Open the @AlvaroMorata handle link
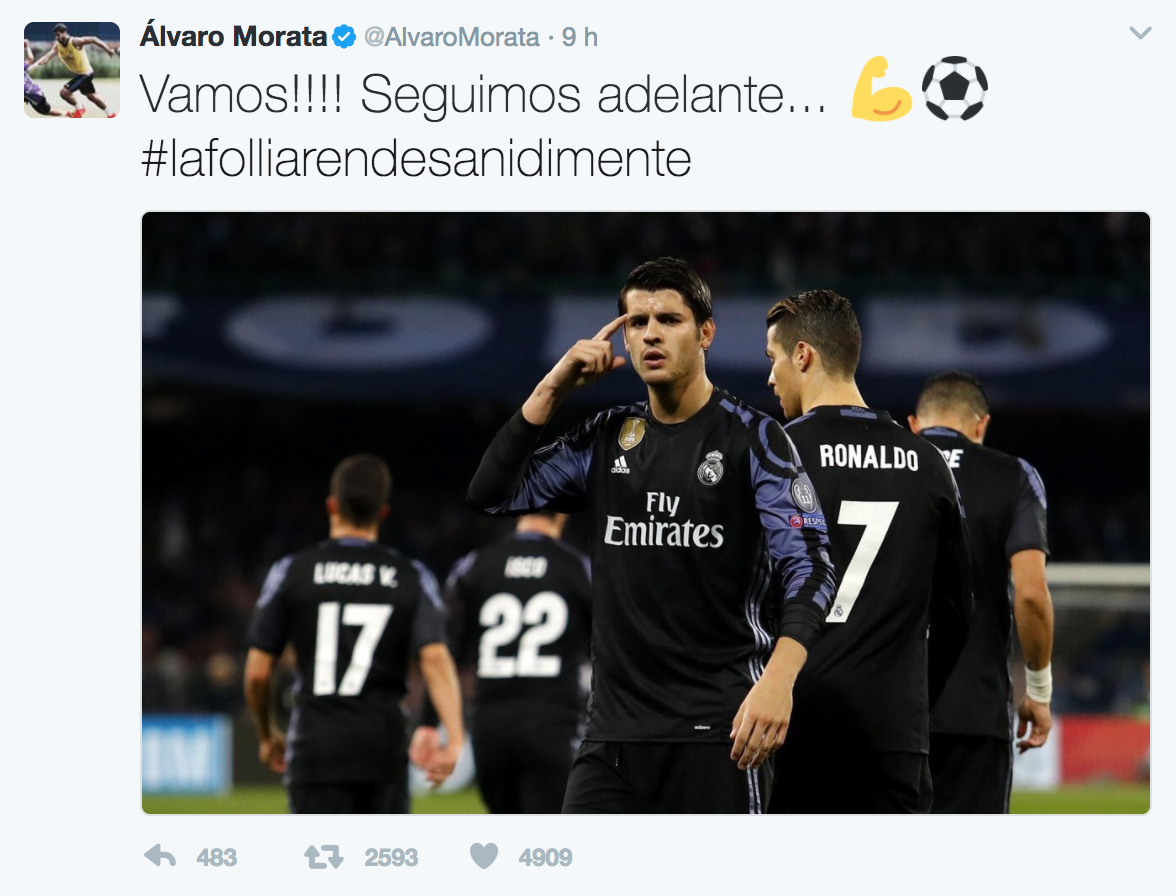The height and width of the screenshot is (896, 1176). tap(452, 37)
